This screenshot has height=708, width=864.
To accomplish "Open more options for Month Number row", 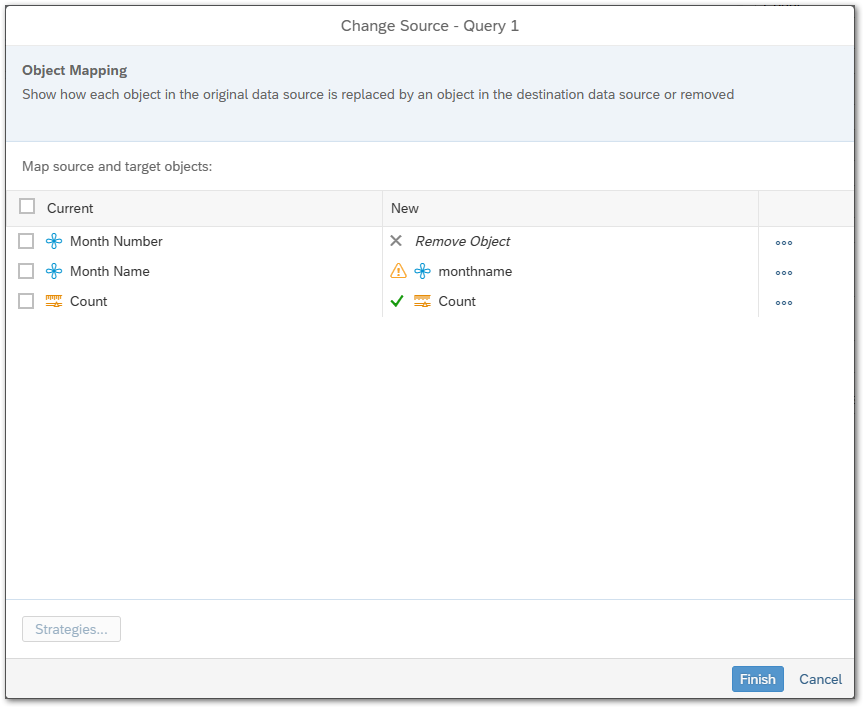I will tap(784, 242).
